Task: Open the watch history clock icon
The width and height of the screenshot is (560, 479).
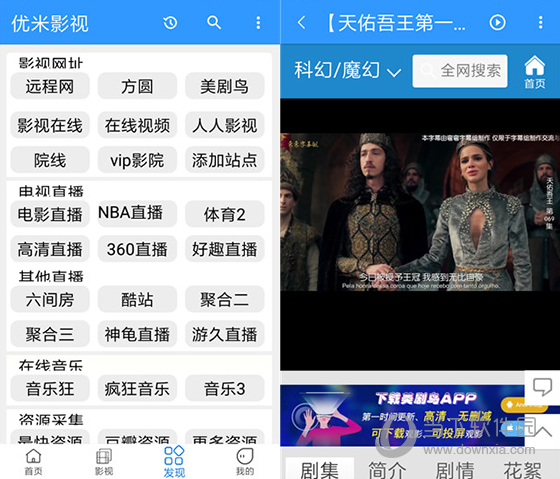Action: pos(170,23)
